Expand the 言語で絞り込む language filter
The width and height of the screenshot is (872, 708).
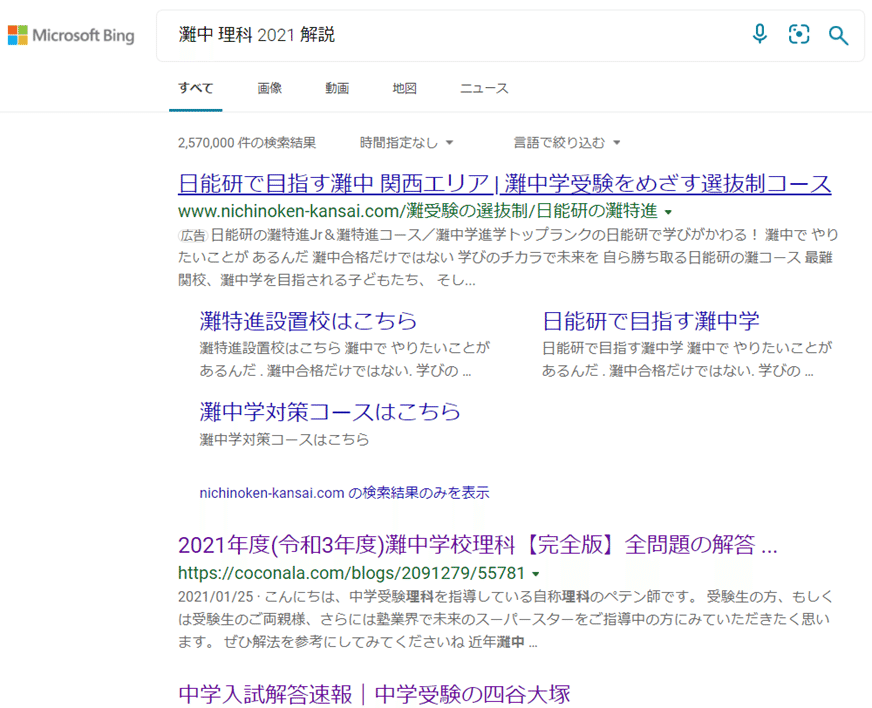pos(567,143)
